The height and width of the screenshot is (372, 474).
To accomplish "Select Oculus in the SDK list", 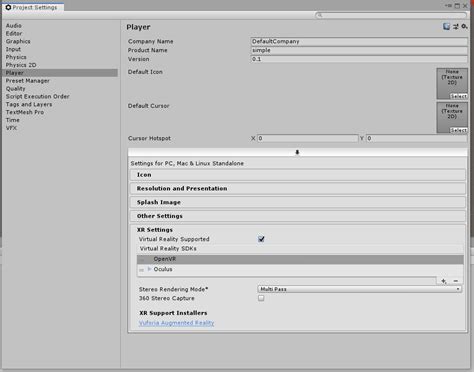I will click(300, 269).
